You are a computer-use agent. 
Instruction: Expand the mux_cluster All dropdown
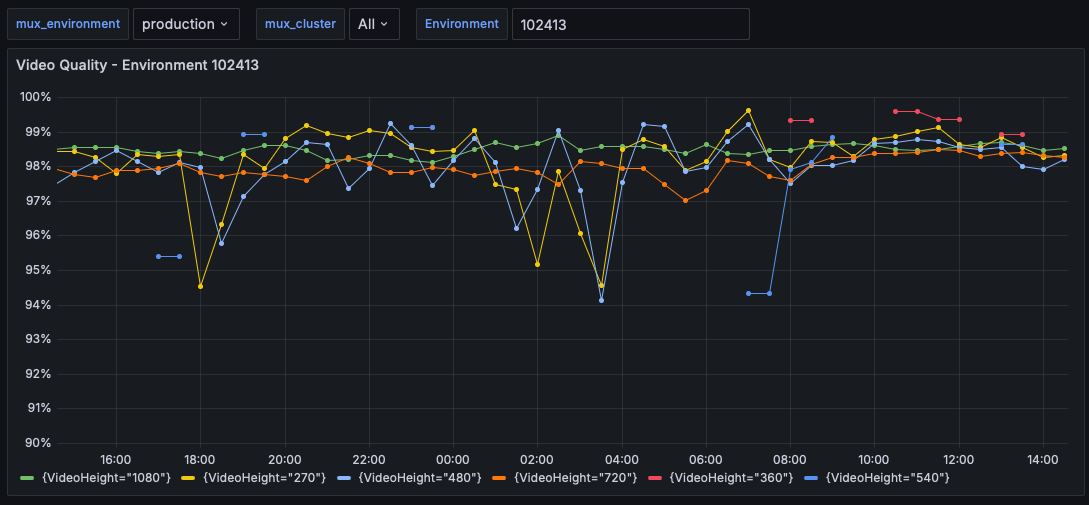[x=373, y=24]
